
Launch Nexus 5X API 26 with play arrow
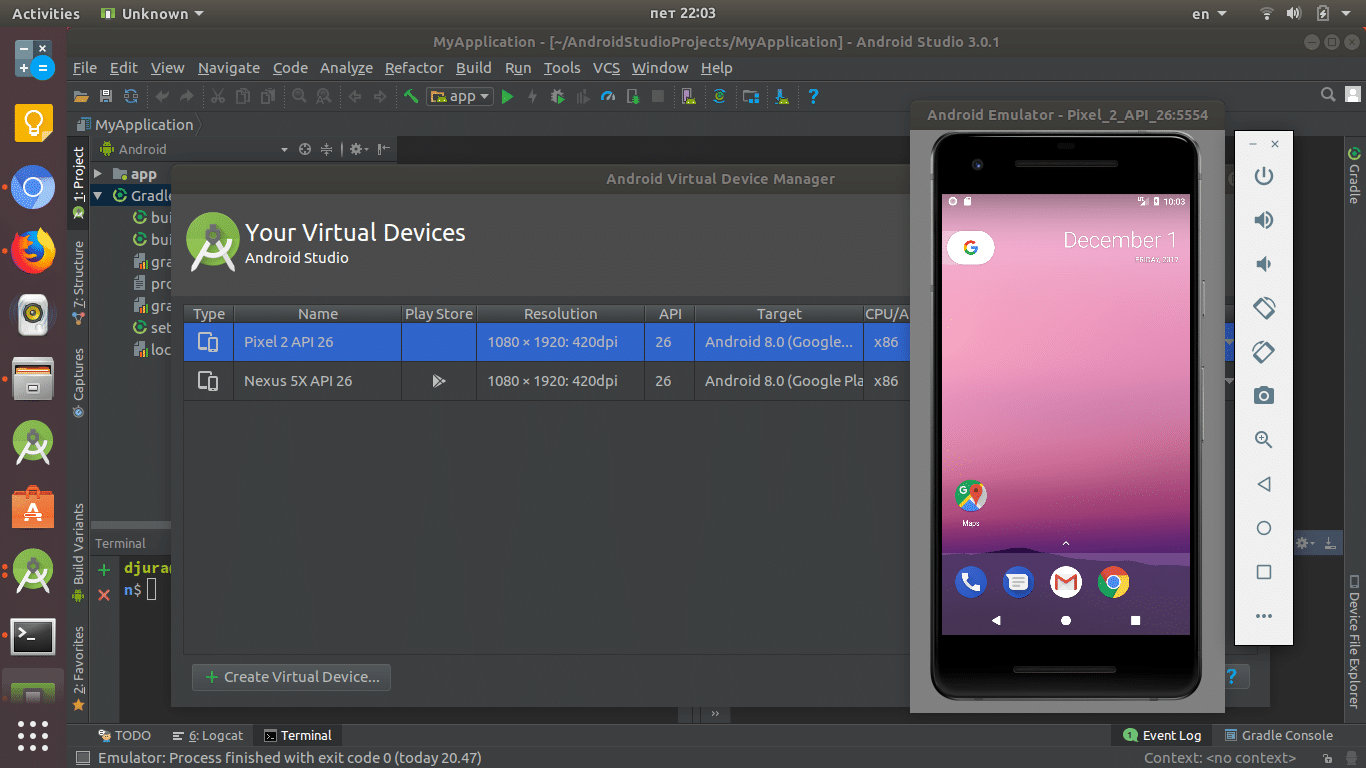coord(438,381)
